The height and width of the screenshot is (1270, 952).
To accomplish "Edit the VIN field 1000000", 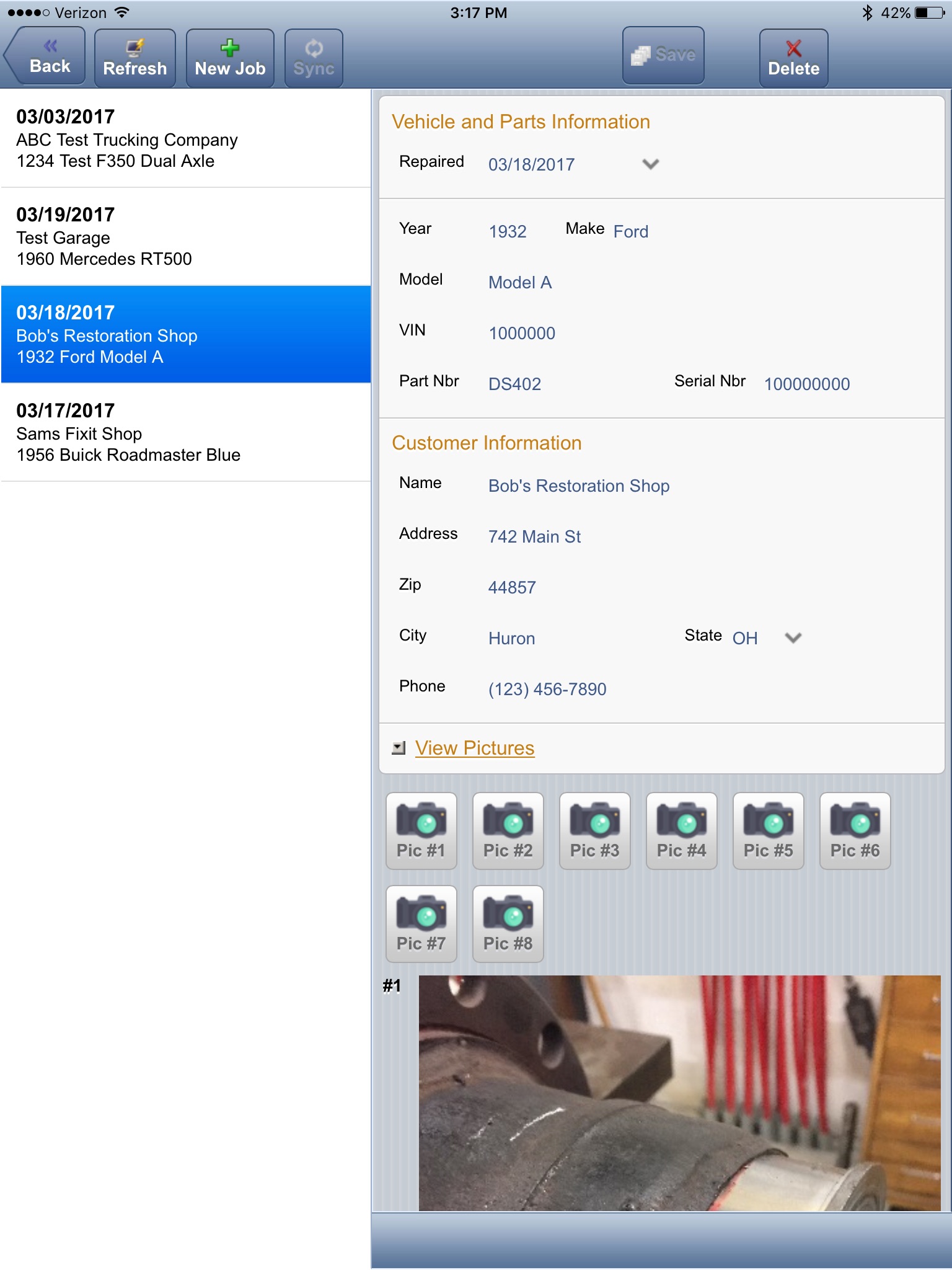I will (x=522, y=333).
